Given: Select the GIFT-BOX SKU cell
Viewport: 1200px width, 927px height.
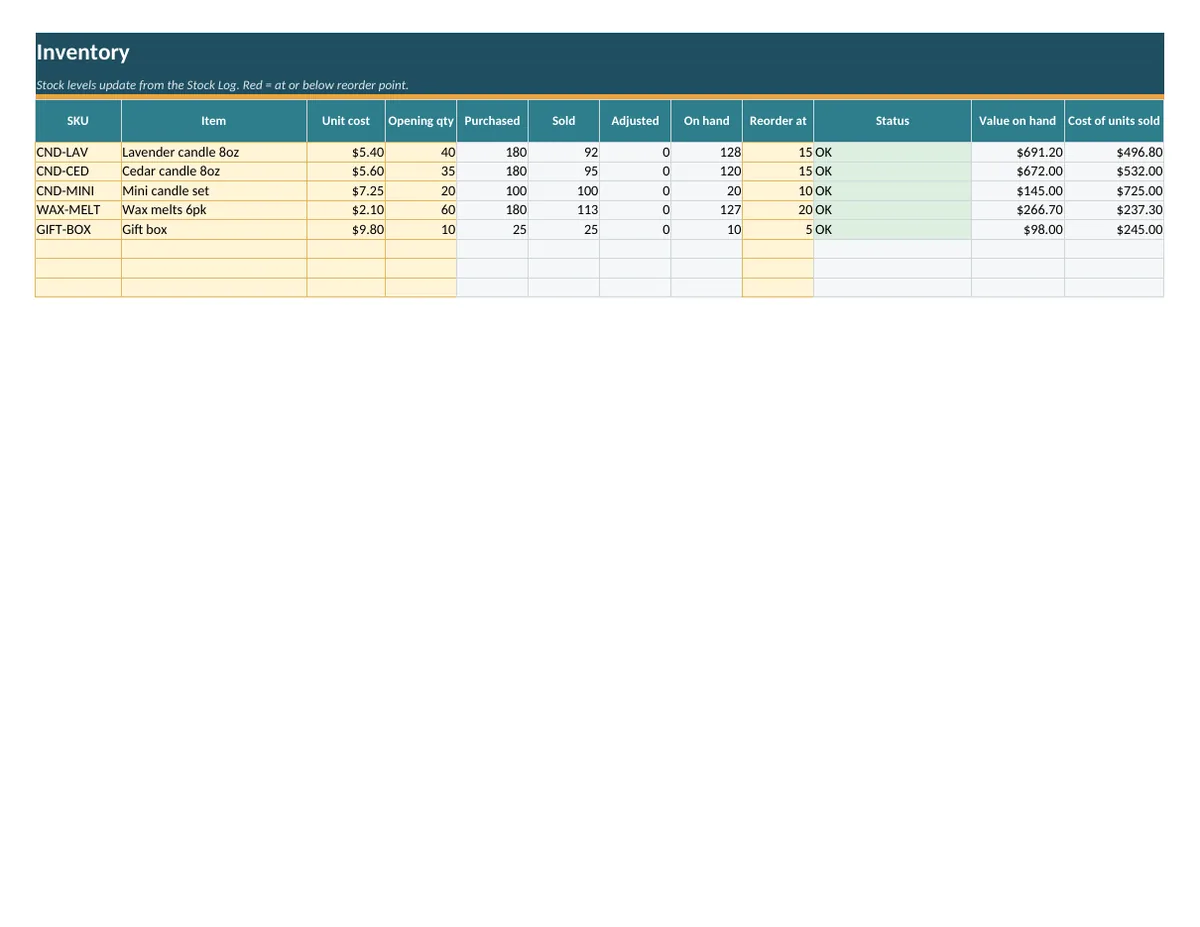Looking at the screenshot, I should 78,229.
